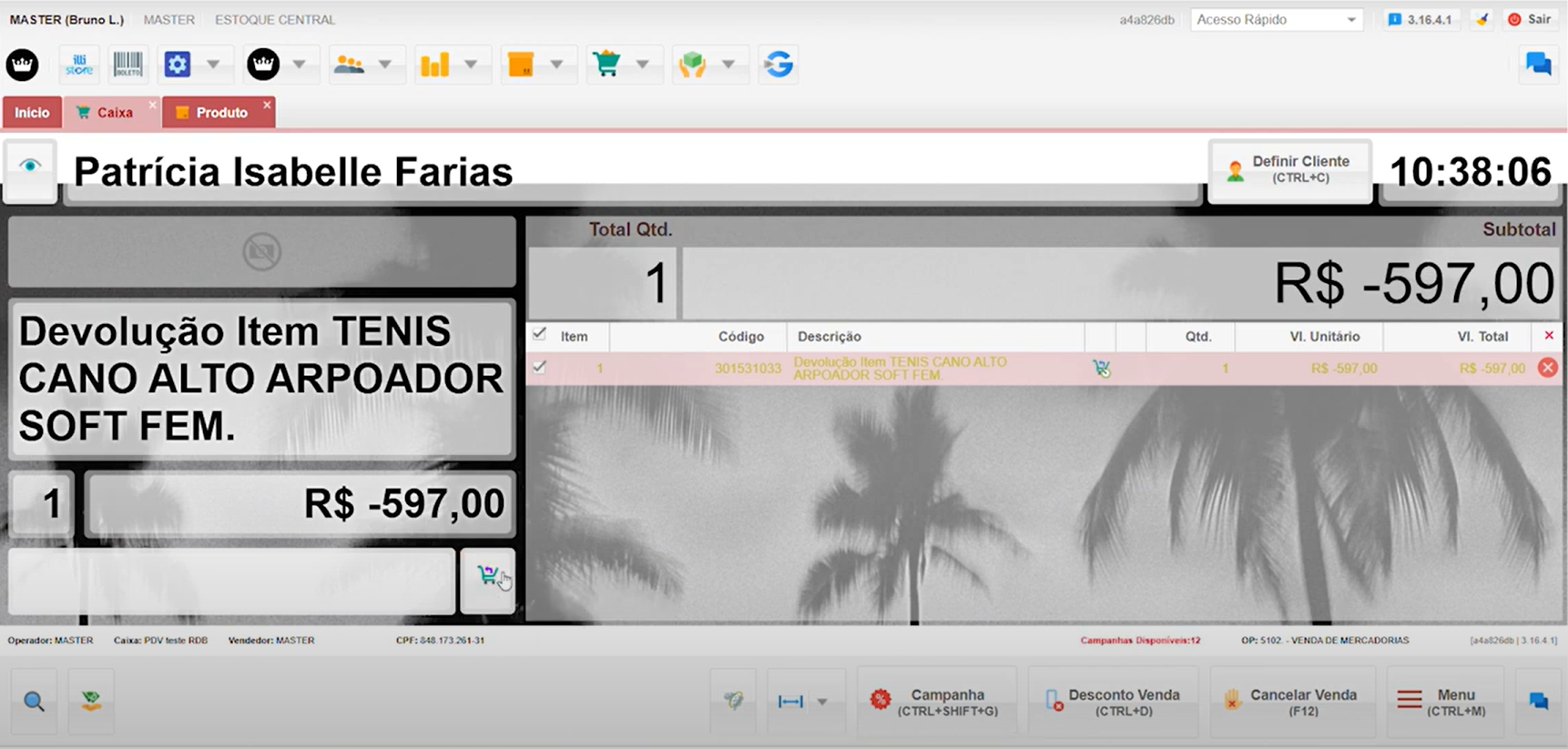Click the Cancelar Venda button
Image resolution: width=1568 pixels, height=749 pixels.
tap(1292, 702)
